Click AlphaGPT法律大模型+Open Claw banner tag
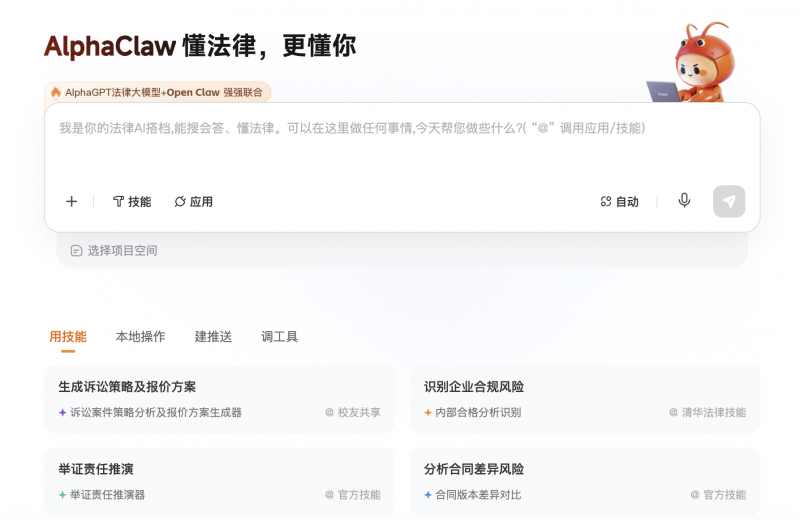Screen dimensions: 800x520 click(x=157, y=92)
